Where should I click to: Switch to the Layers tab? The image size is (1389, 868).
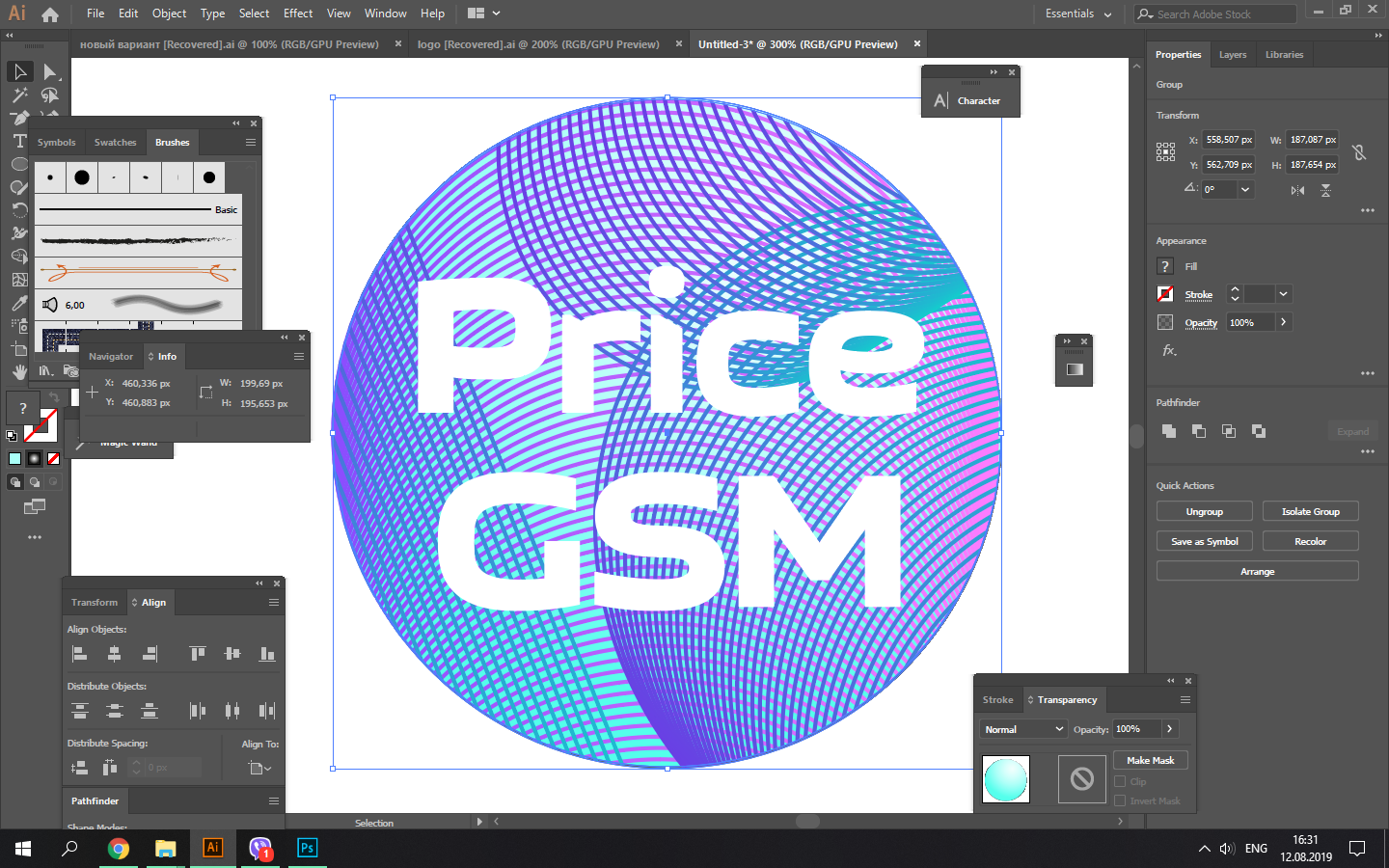[1233, 55]
